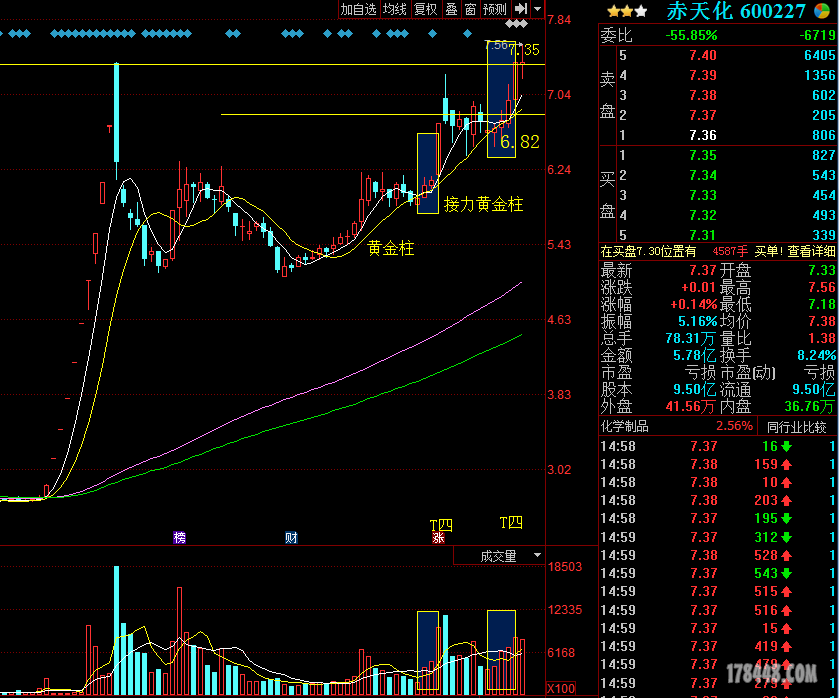Select the 14:59 tick with volume 528
The height and width of the screenshot is (698, 839).
coord(718,556)
